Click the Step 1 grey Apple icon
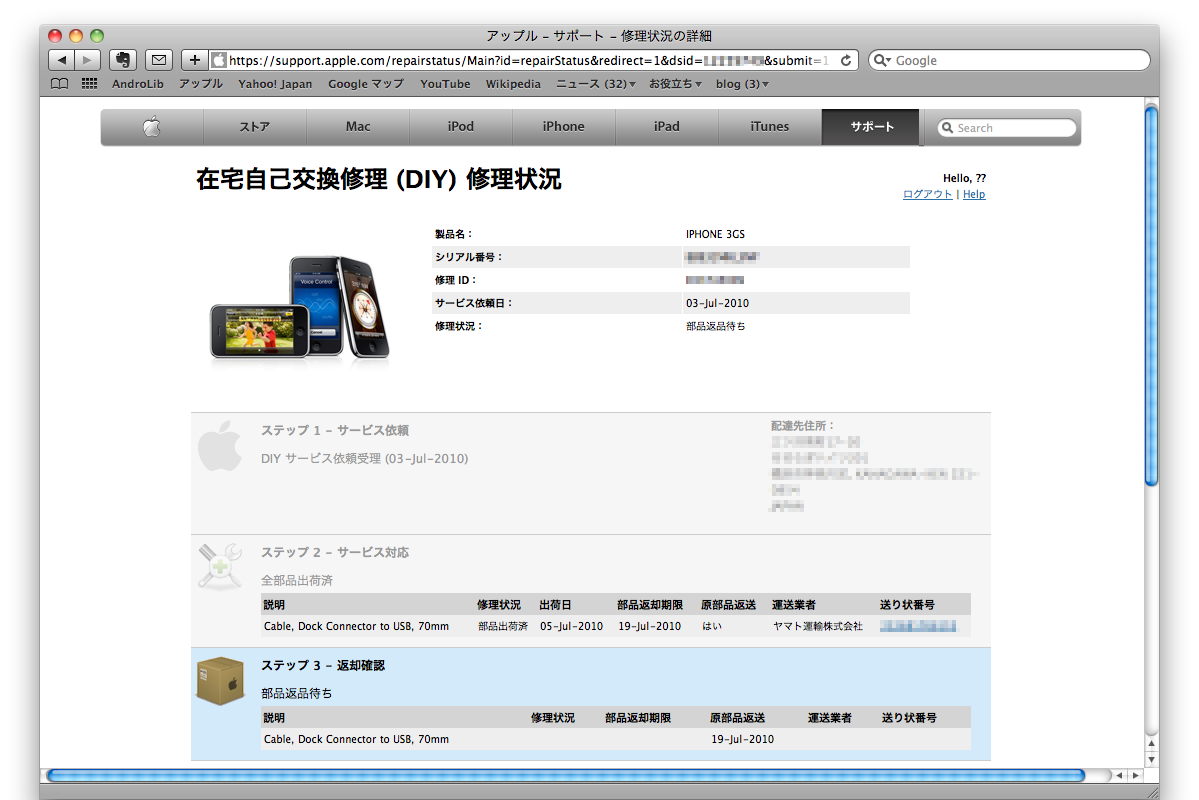This screenshot has width=1199, height=800. (x=220, y=446)
